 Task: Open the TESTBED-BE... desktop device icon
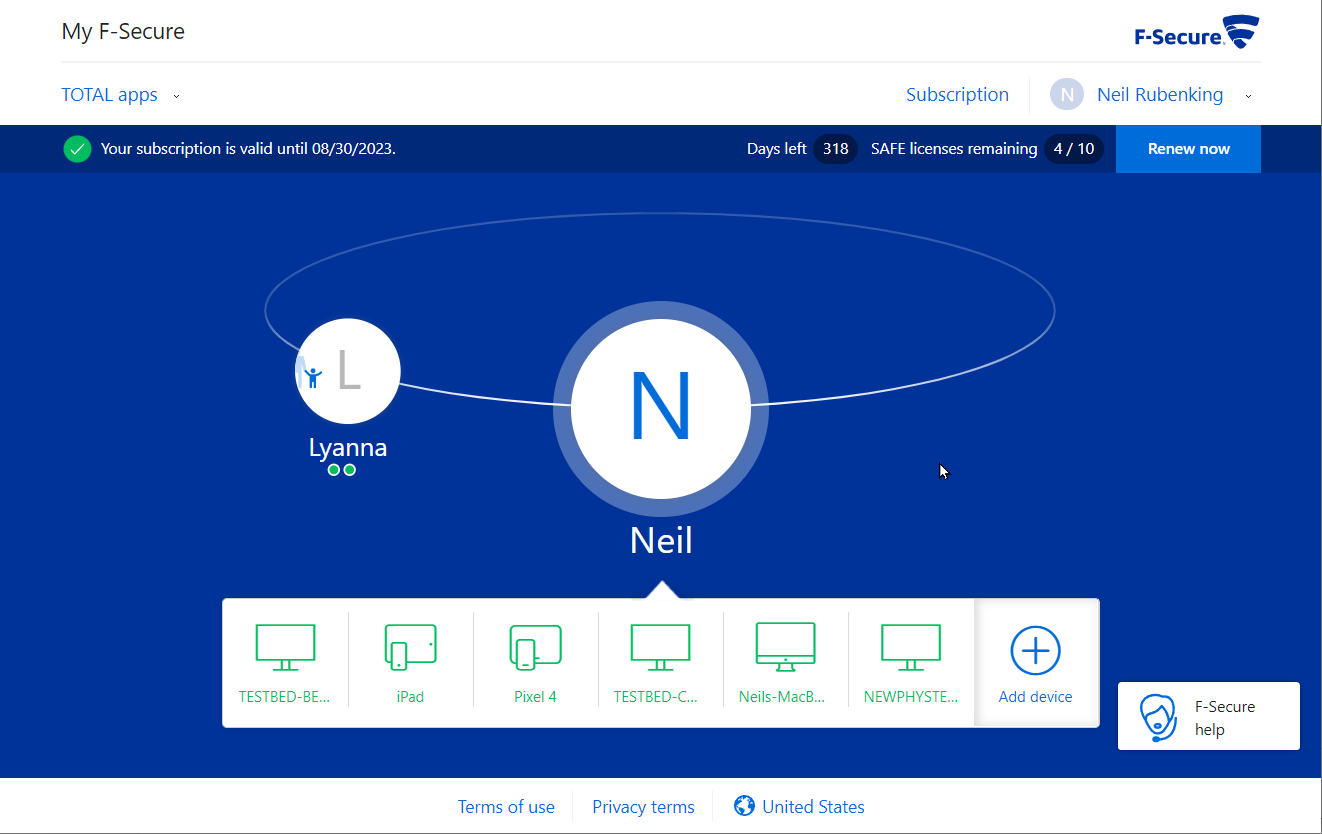tap(285, 648)
